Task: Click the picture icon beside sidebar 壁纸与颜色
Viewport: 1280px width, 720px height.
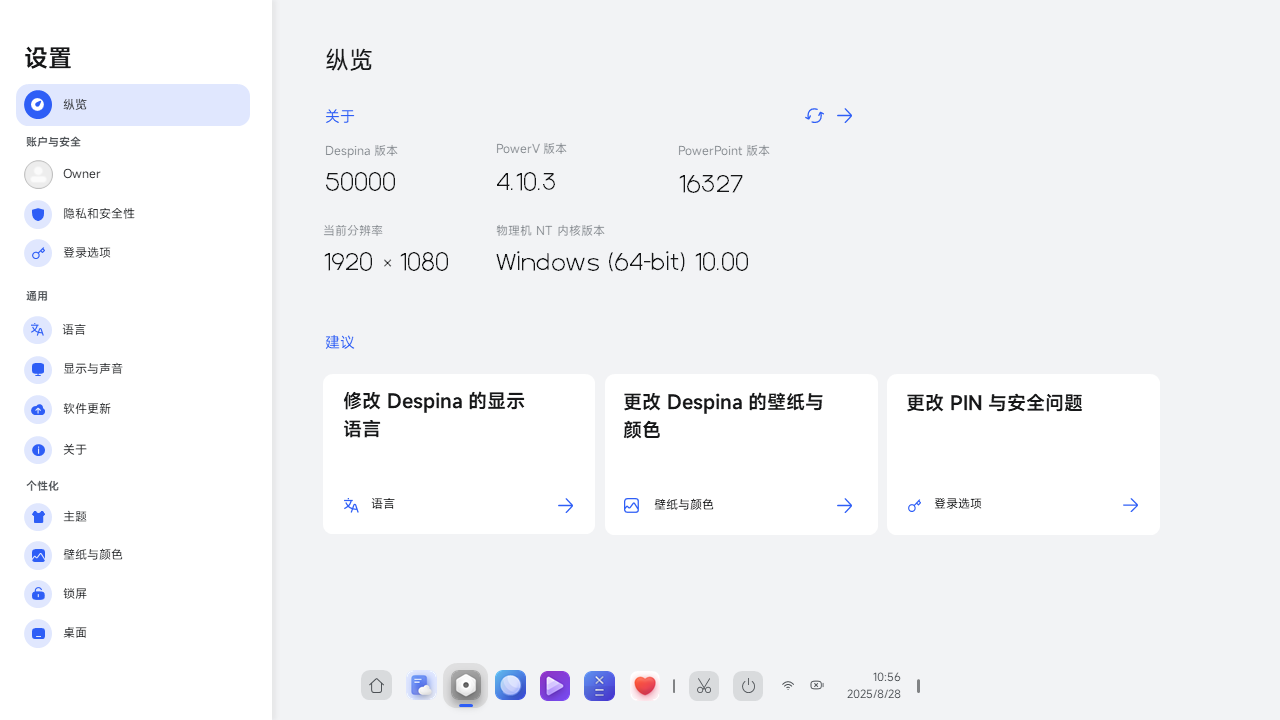Action: tap(38, 555)
